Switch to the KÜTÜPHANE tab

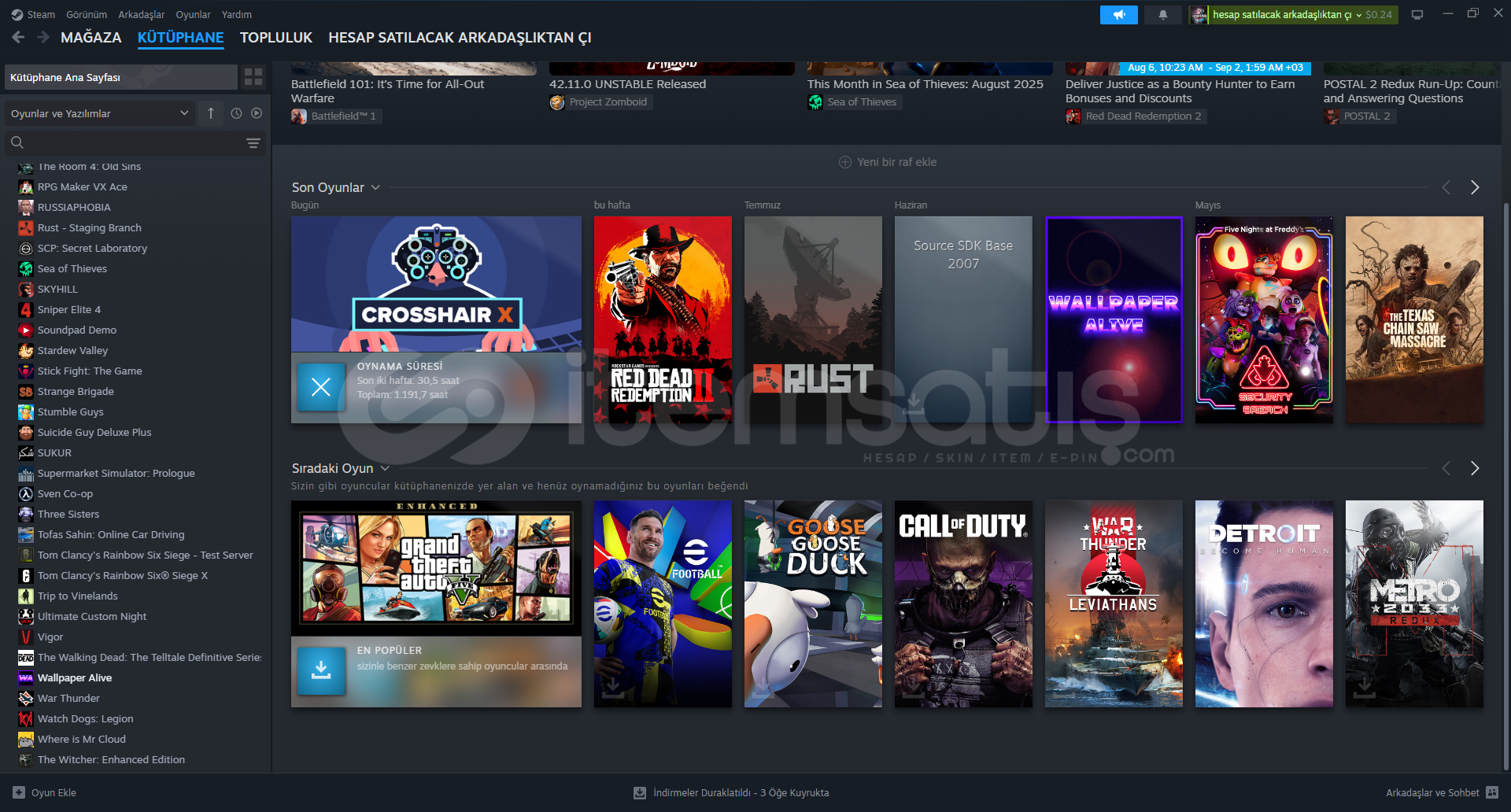coord(180,37)
